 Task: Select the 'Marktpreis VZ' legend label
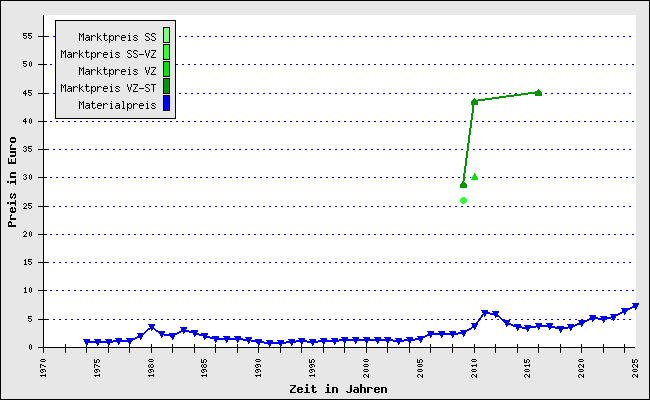(117, 71)
